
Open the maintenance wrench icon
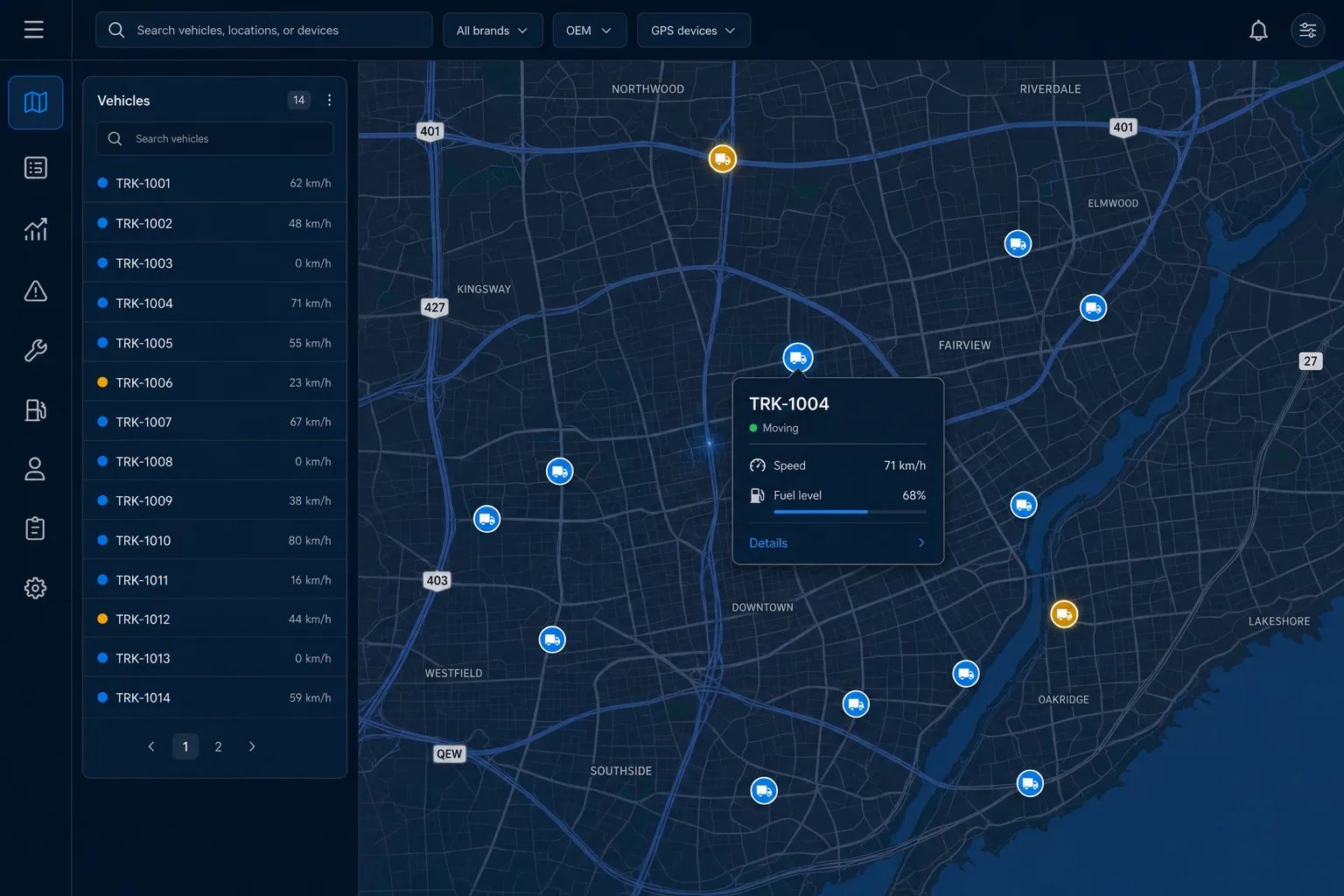point(36,350)
